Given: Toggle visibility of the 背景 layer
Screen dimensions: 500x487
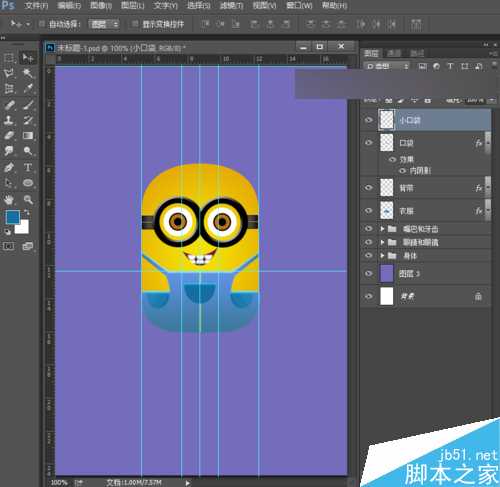Looking at the screenshot, I should 368,296.
